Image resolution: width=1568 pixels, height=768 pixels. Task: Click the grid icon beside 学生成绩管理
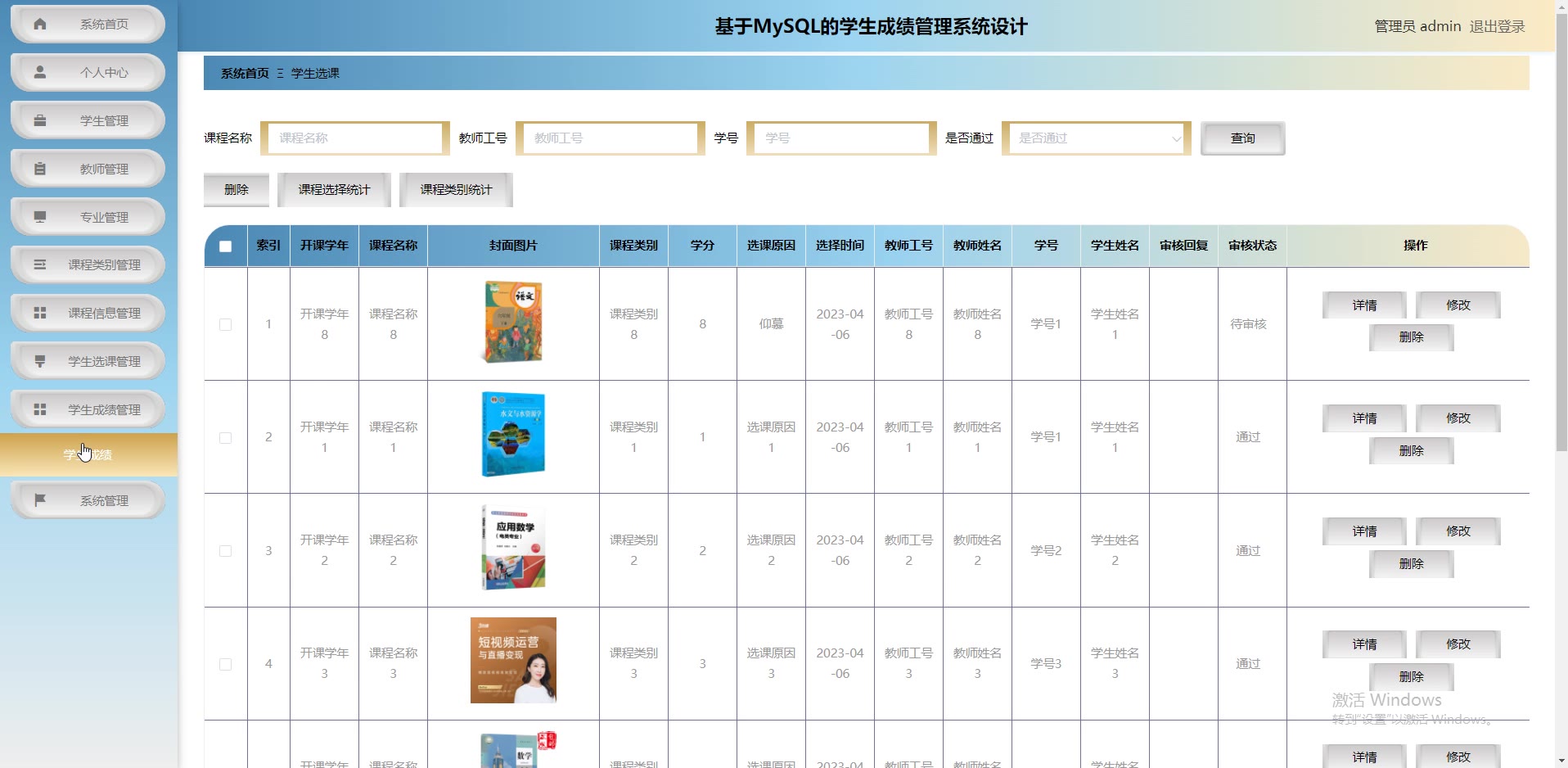(x=39, y=409)
